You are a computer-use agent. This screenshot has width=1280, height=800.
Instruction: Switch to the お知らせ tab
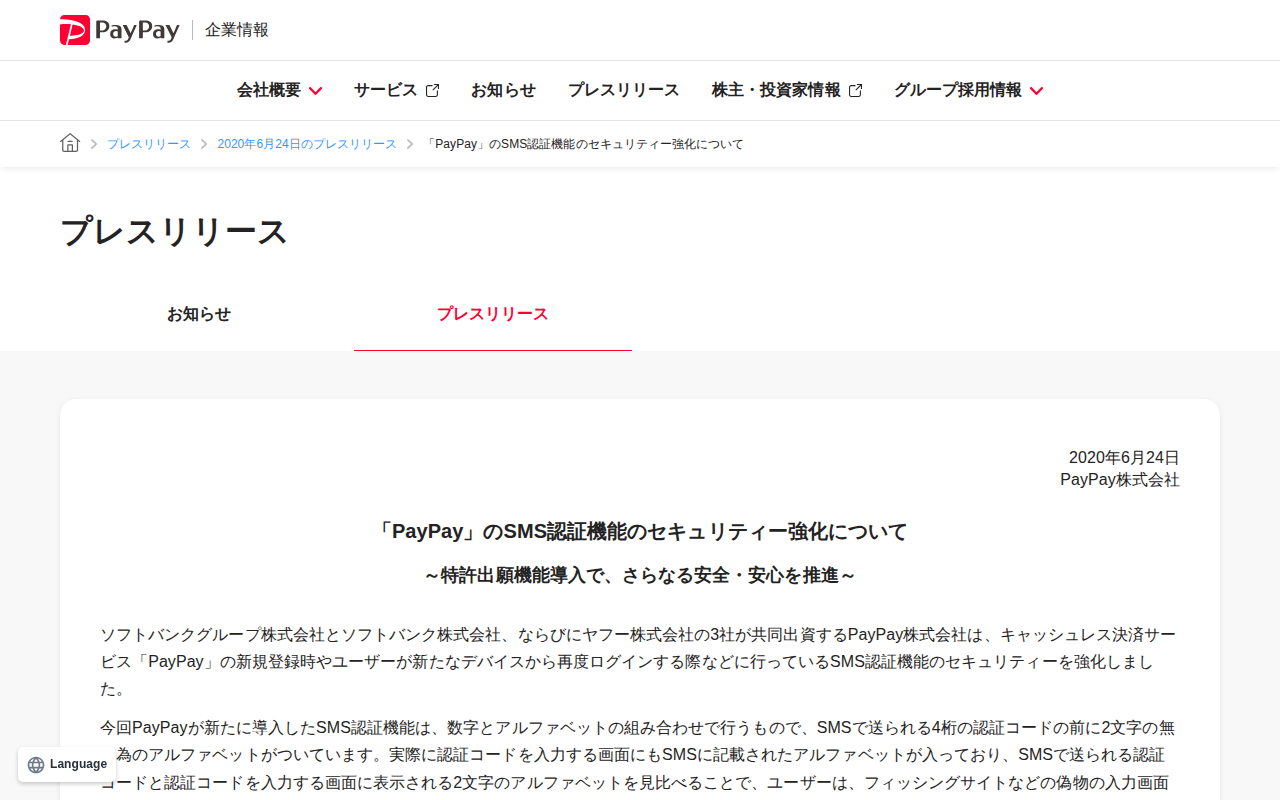(x=199, y=314)
